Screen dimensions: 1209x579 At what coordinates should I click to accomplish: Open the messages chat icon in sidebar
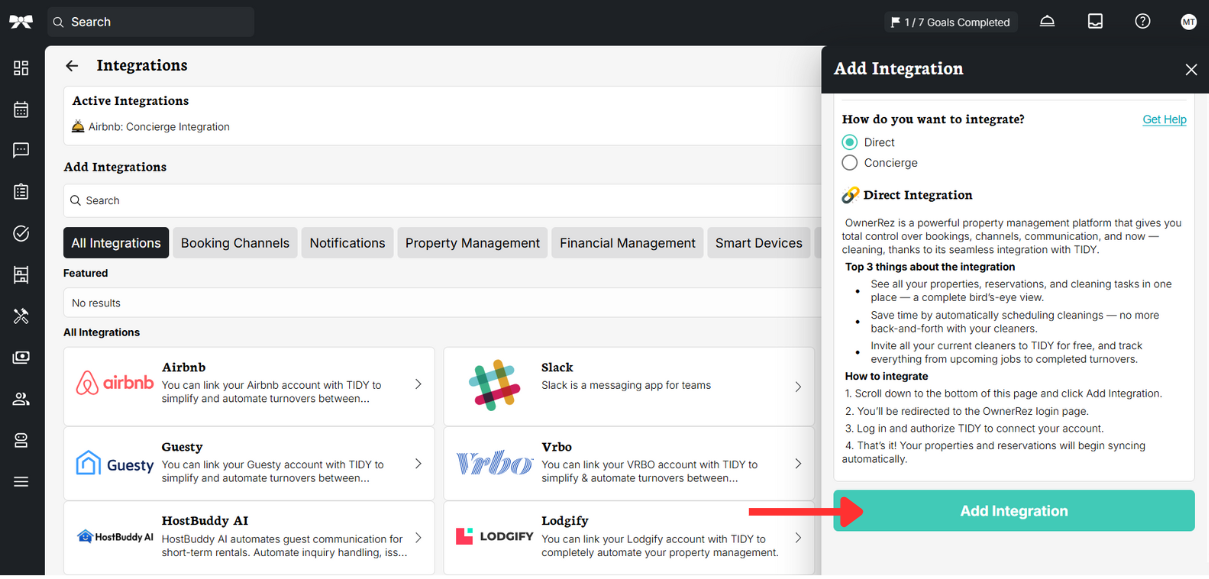click(21, 150)
